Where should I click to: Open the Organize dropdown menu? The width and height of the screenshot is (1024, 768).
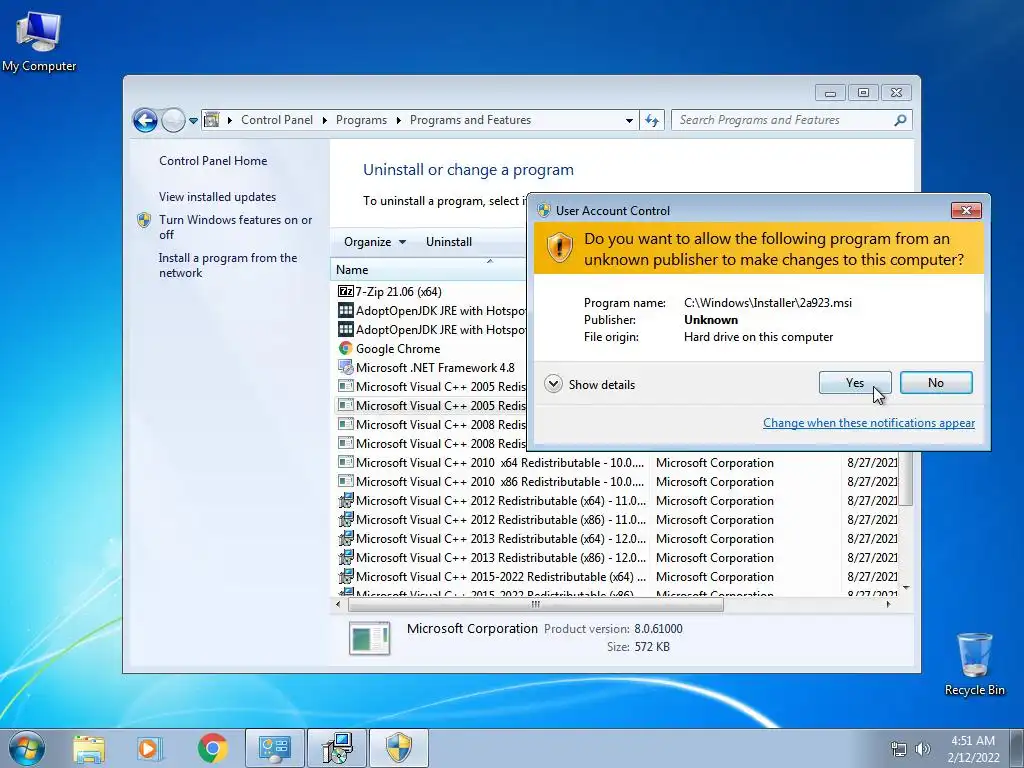pyautogui.click(x=375, y=242)
